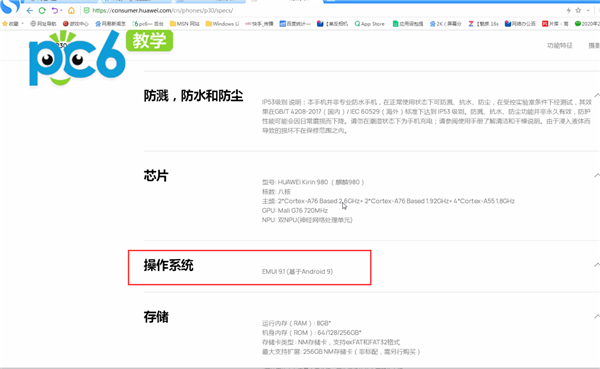Click the purple undo restore-tab icon
Viewport: 600px width, 369px height.
pyautogui.click(x=55, y=11)
